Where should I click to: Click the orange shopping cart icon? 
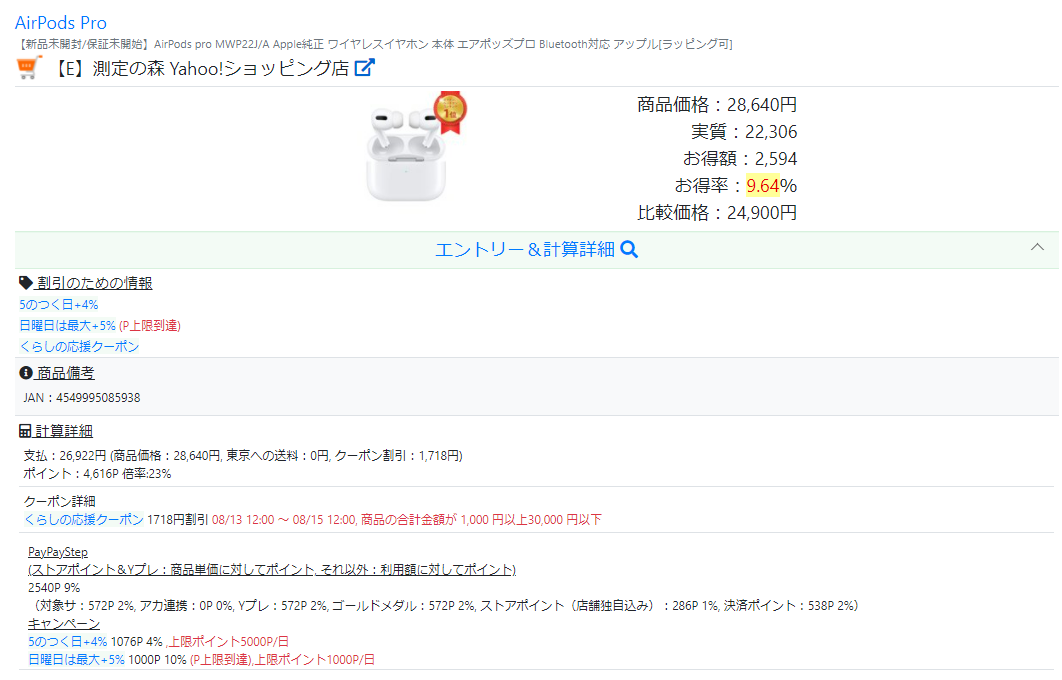28,68
